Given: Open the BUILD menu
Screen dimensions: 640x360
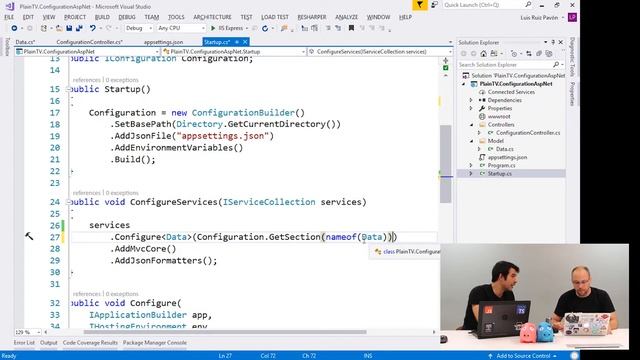Looking at the screenshot, I should 102,17.
